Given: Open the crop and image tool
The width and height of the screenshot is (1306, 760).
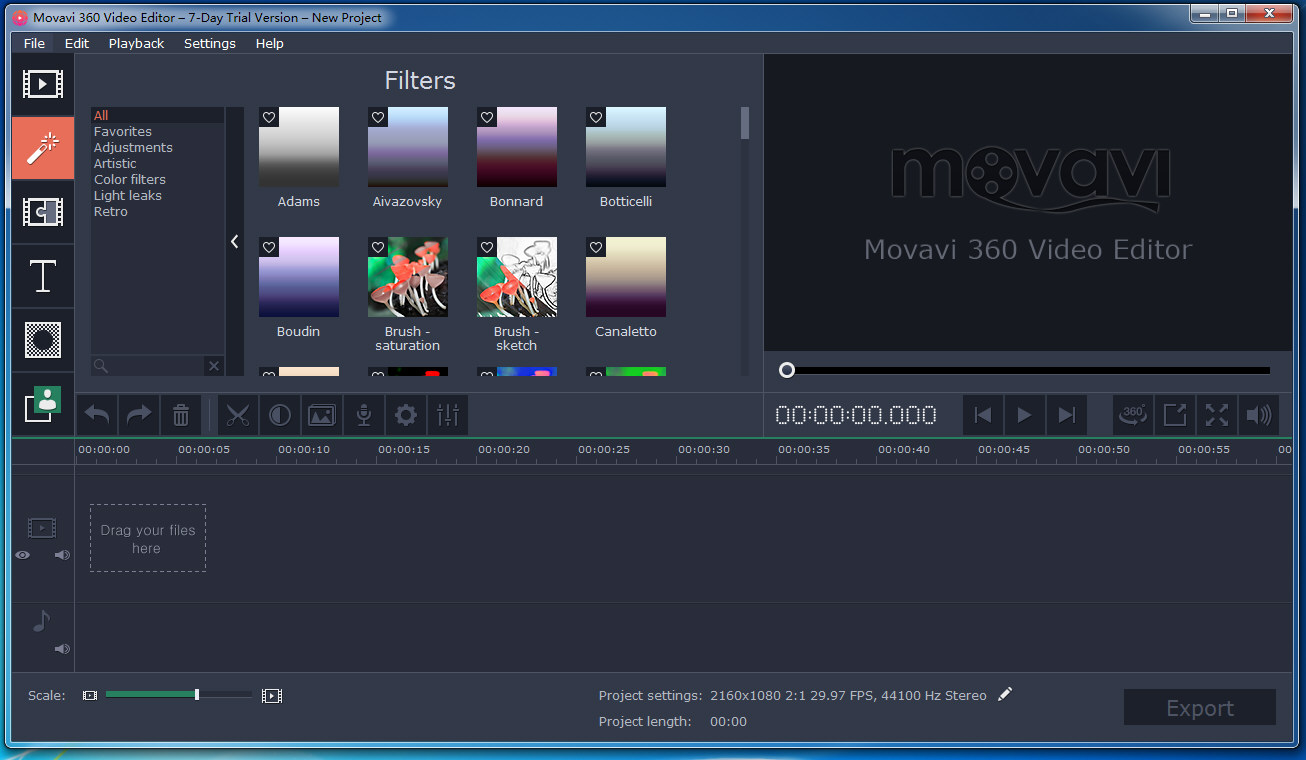Looking at the screenshot, I should tap(321, 415).
